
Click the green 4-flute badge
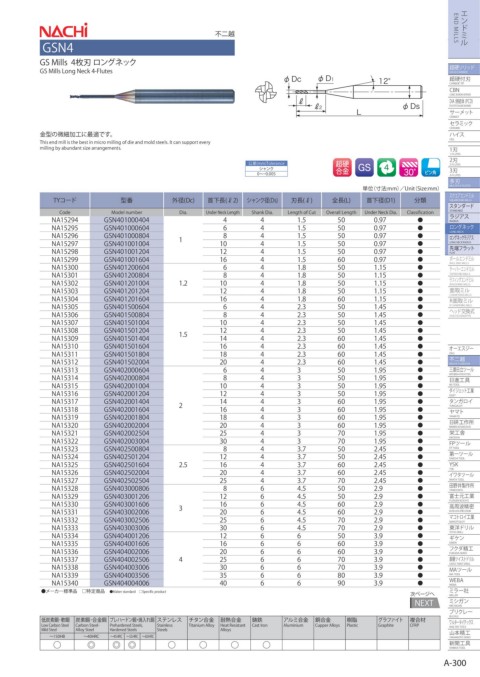click(x=386, y=167)
